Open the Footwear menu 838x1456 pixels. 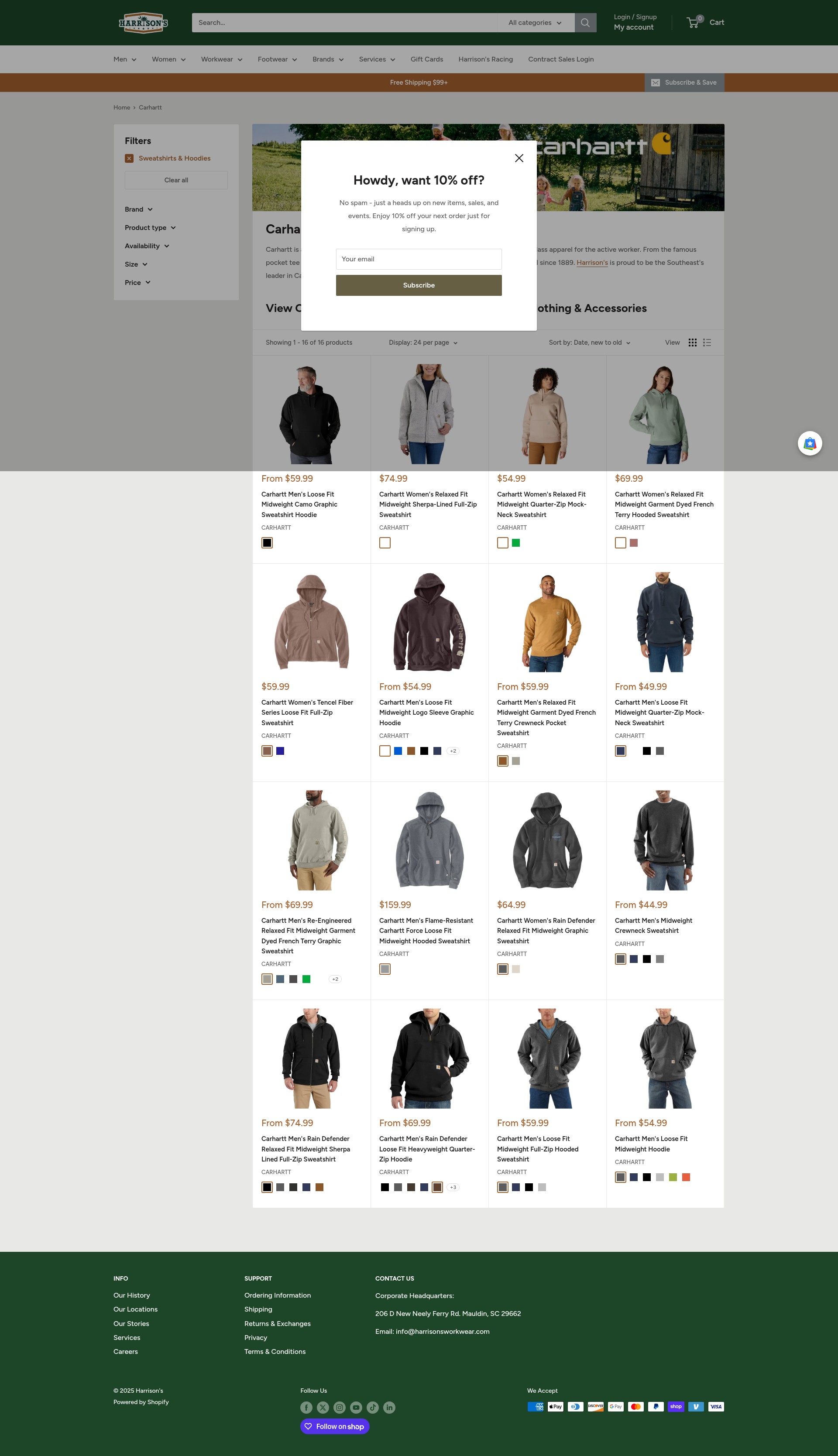(278, 59)
